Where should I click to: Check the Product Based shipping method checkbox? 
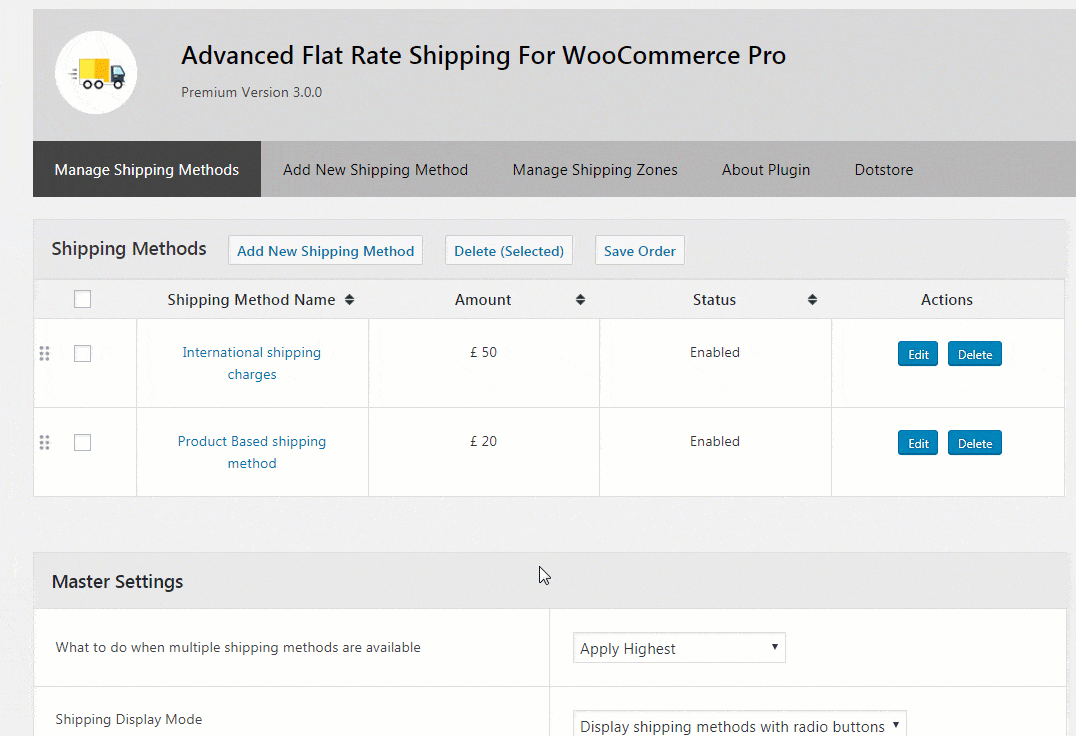point(83,442)
